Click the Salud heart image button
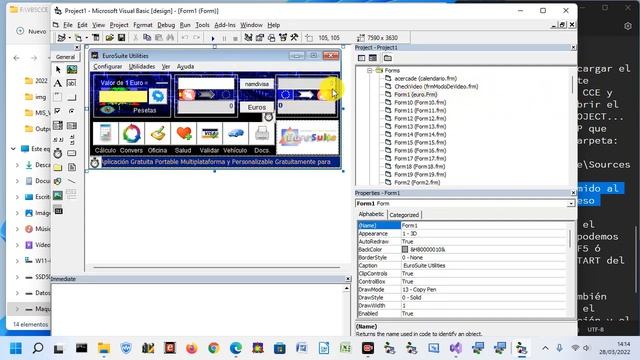 [x=183, y=133]
